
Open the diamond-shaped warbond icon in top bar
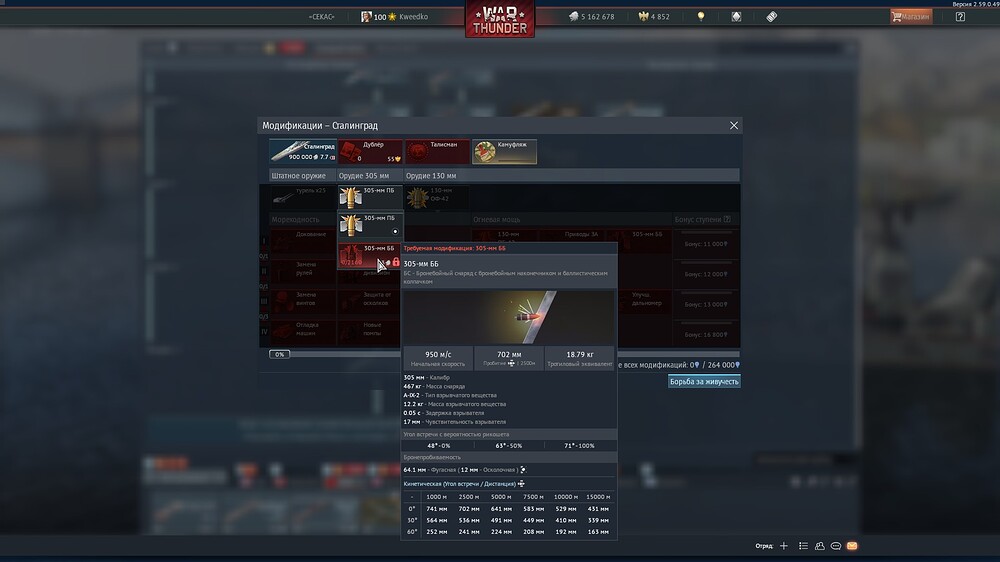click(x=736, y=17)
